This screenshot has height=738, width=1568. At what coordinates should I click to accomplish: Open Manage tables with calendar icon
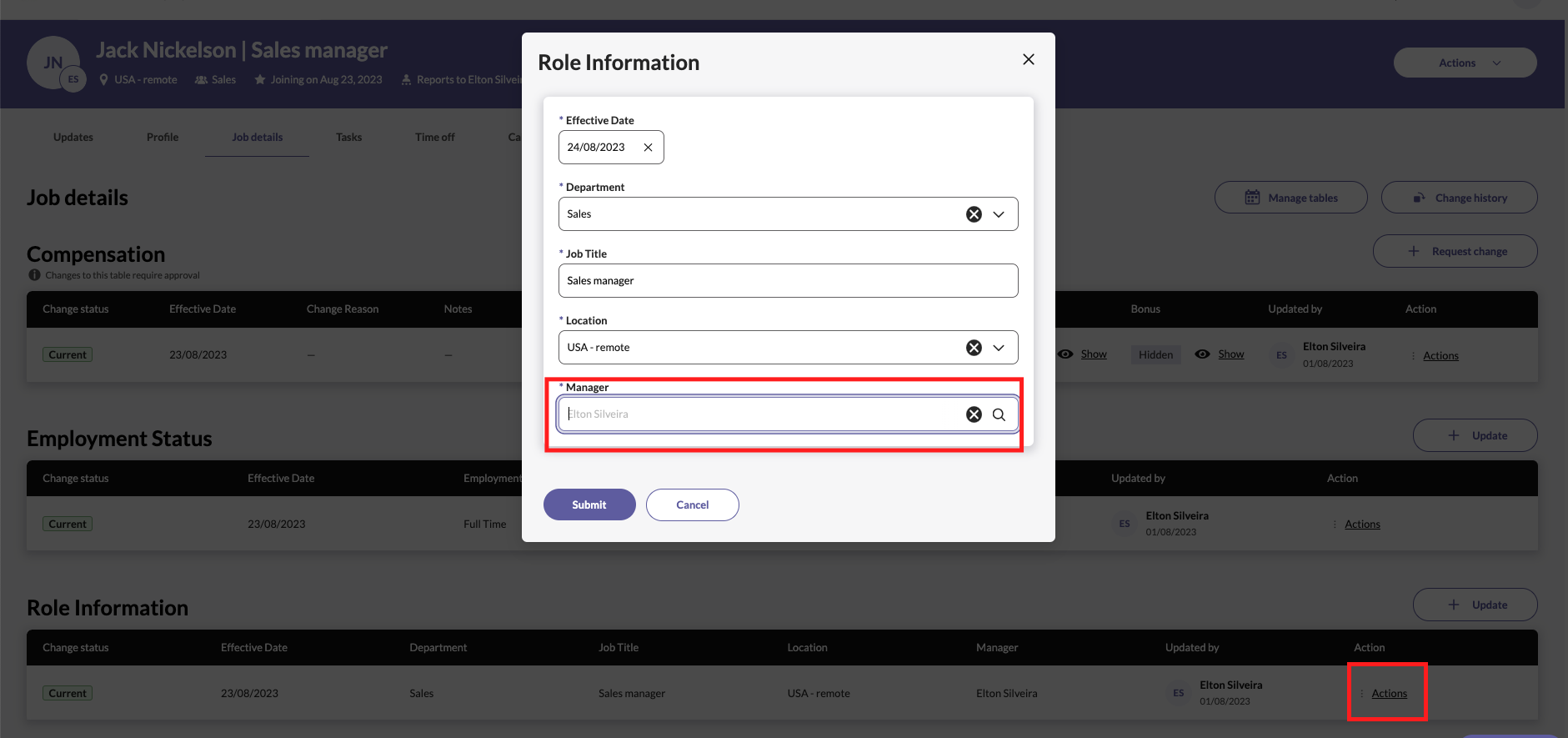pos(1290,198)
